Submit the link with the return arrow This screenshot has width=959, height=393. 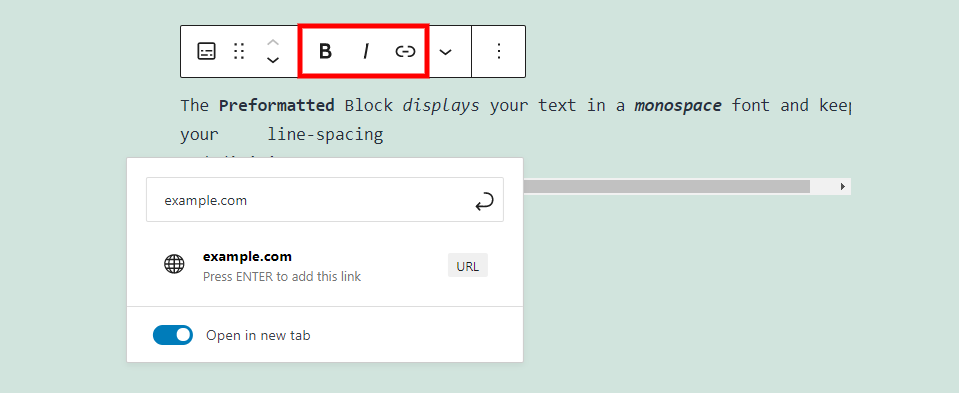pos(484,200)
